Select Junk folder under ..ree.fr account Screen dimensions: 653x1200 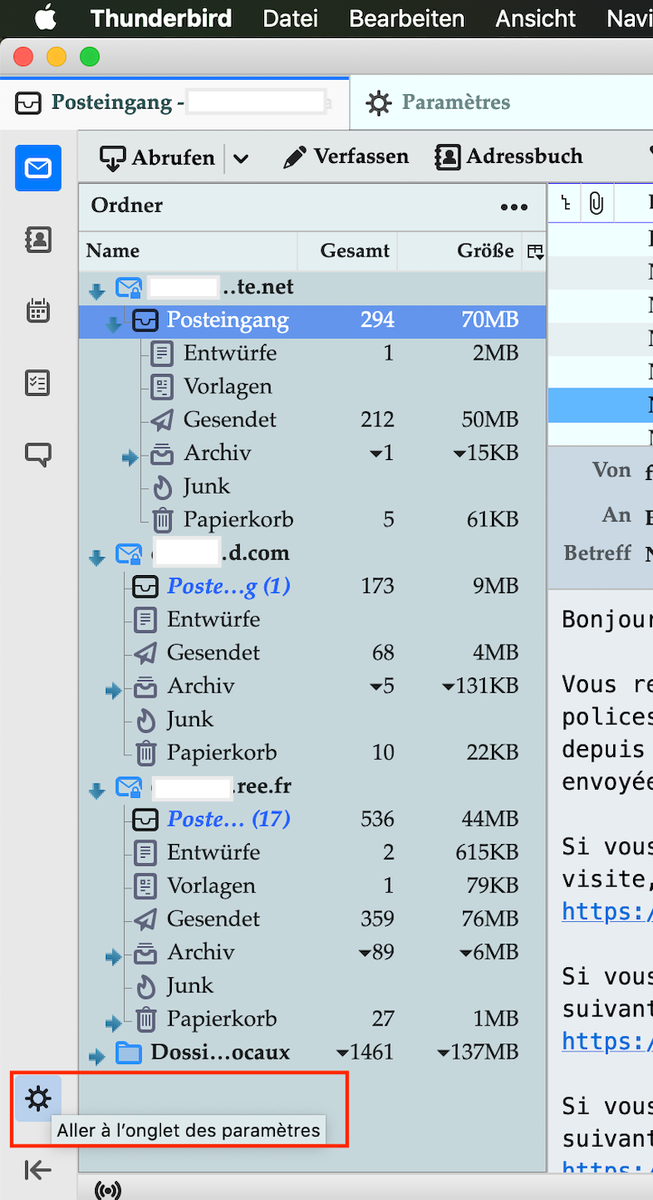click(312, 985)
